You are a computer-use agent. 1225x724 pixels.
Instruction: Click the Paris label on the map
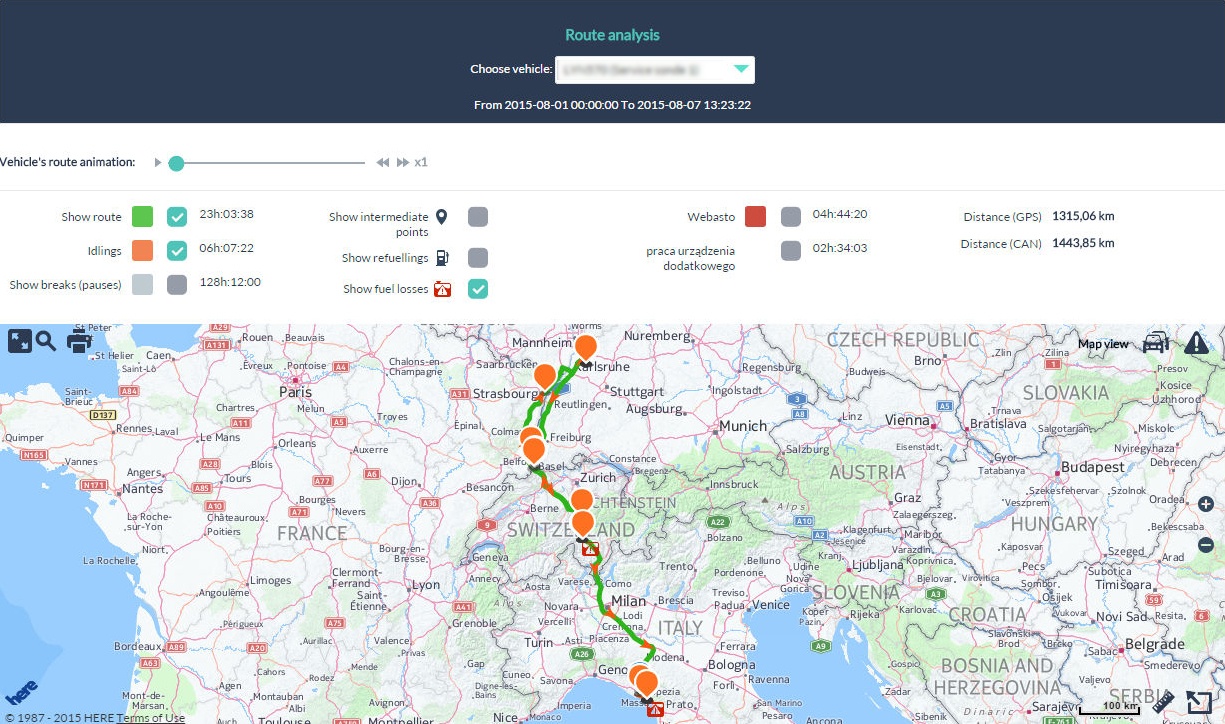click(x=296, y=392)
